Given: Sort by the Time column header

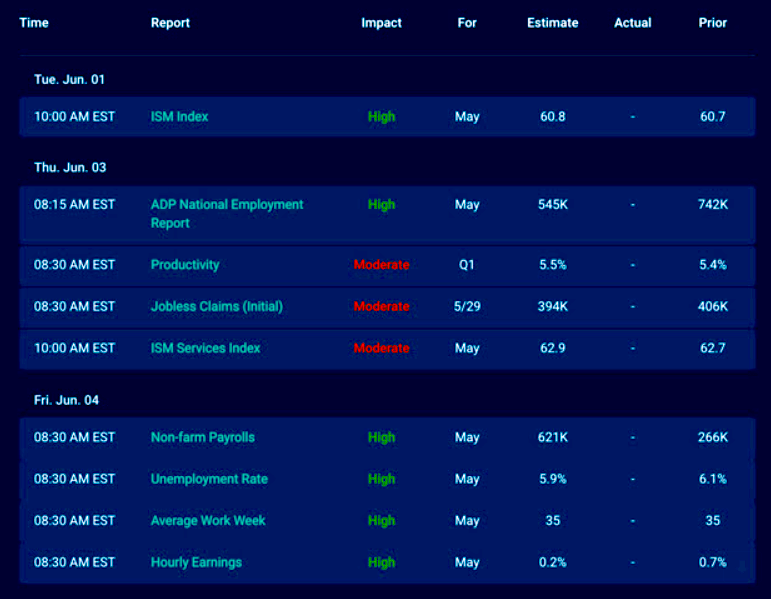Looking at the screenshot, I should [34, 22].
